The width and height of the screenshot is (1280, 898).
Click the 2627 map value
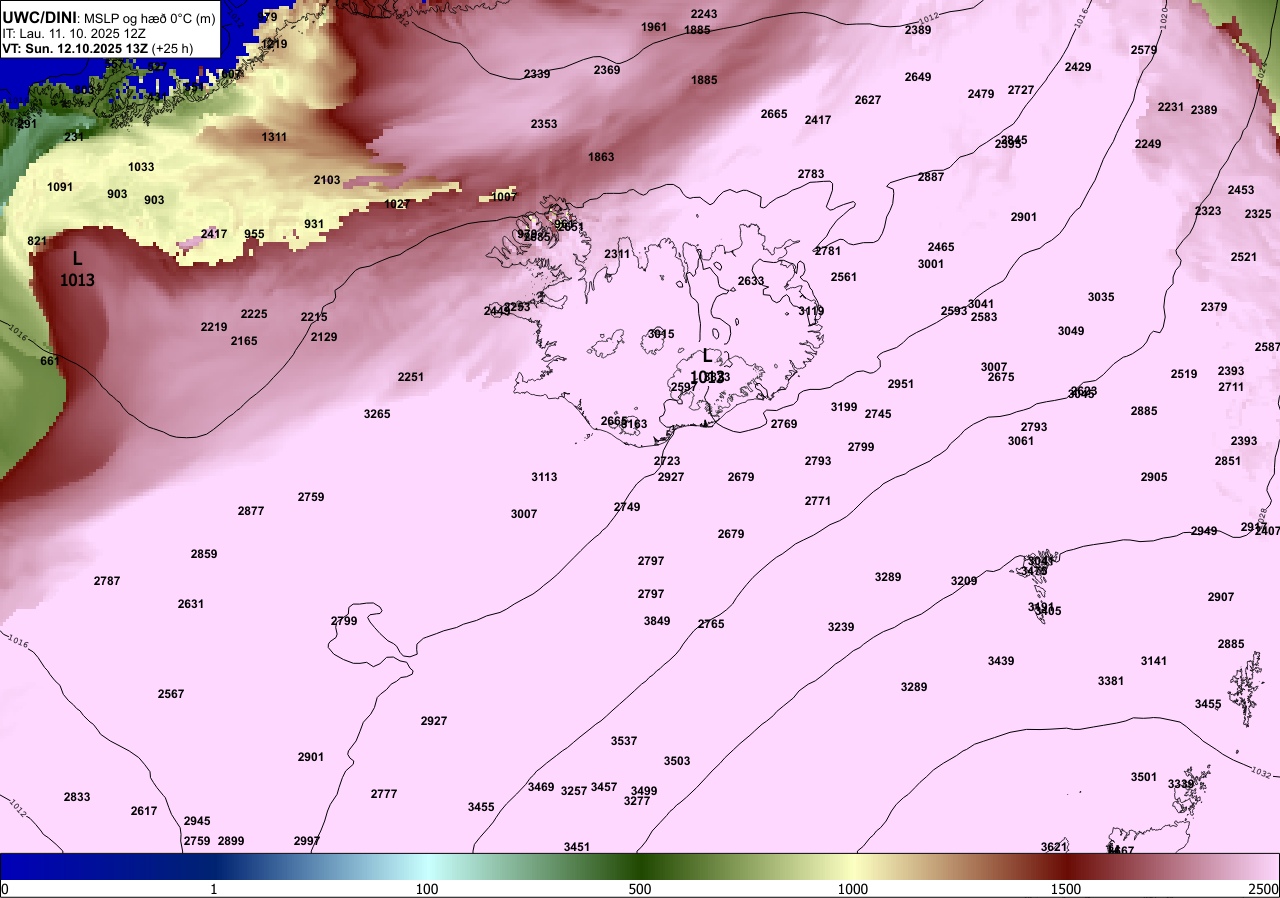pyautogui.click(x=868, y=100)
